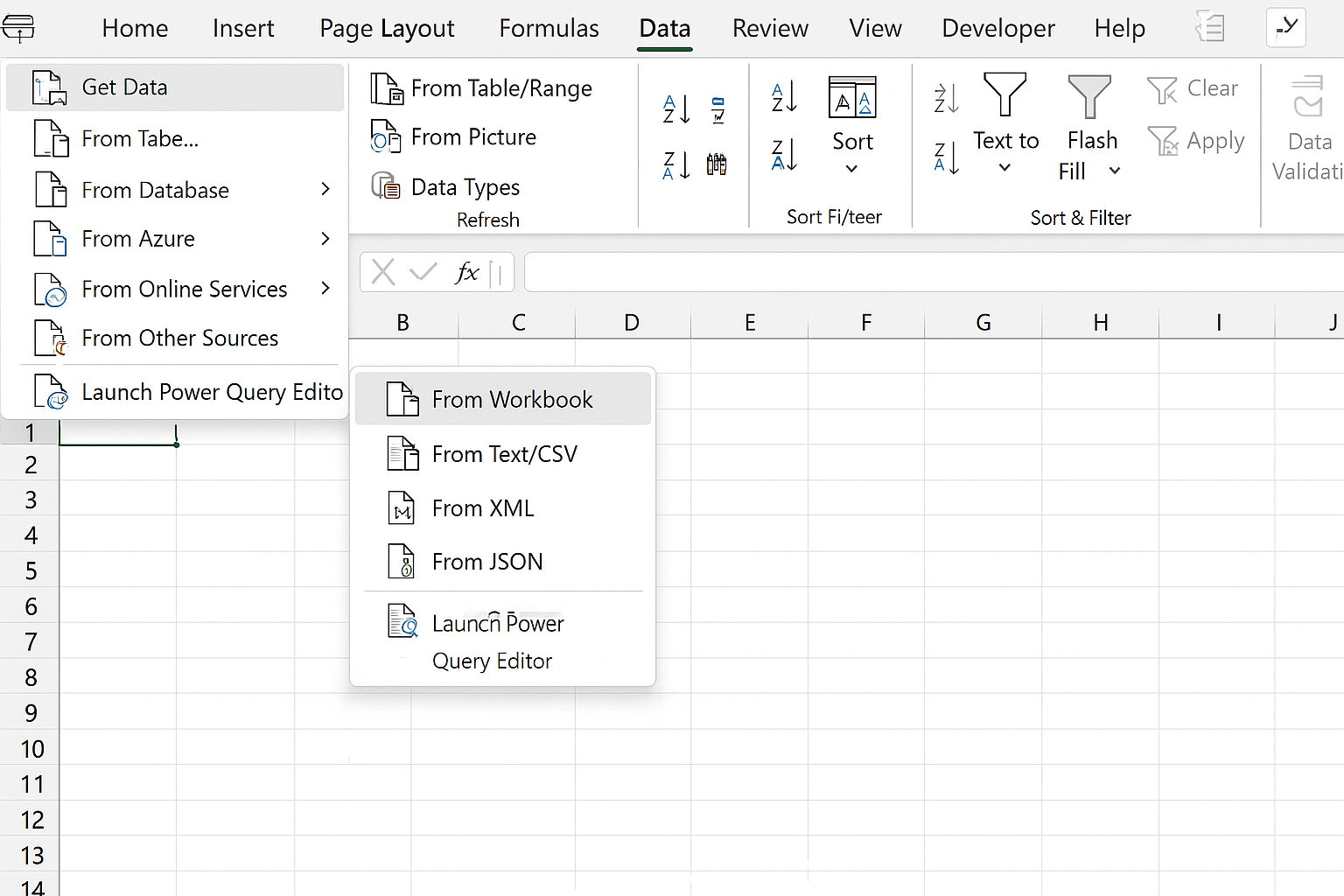
Task: Open the Formulas tab
Action: coord(549,29)
